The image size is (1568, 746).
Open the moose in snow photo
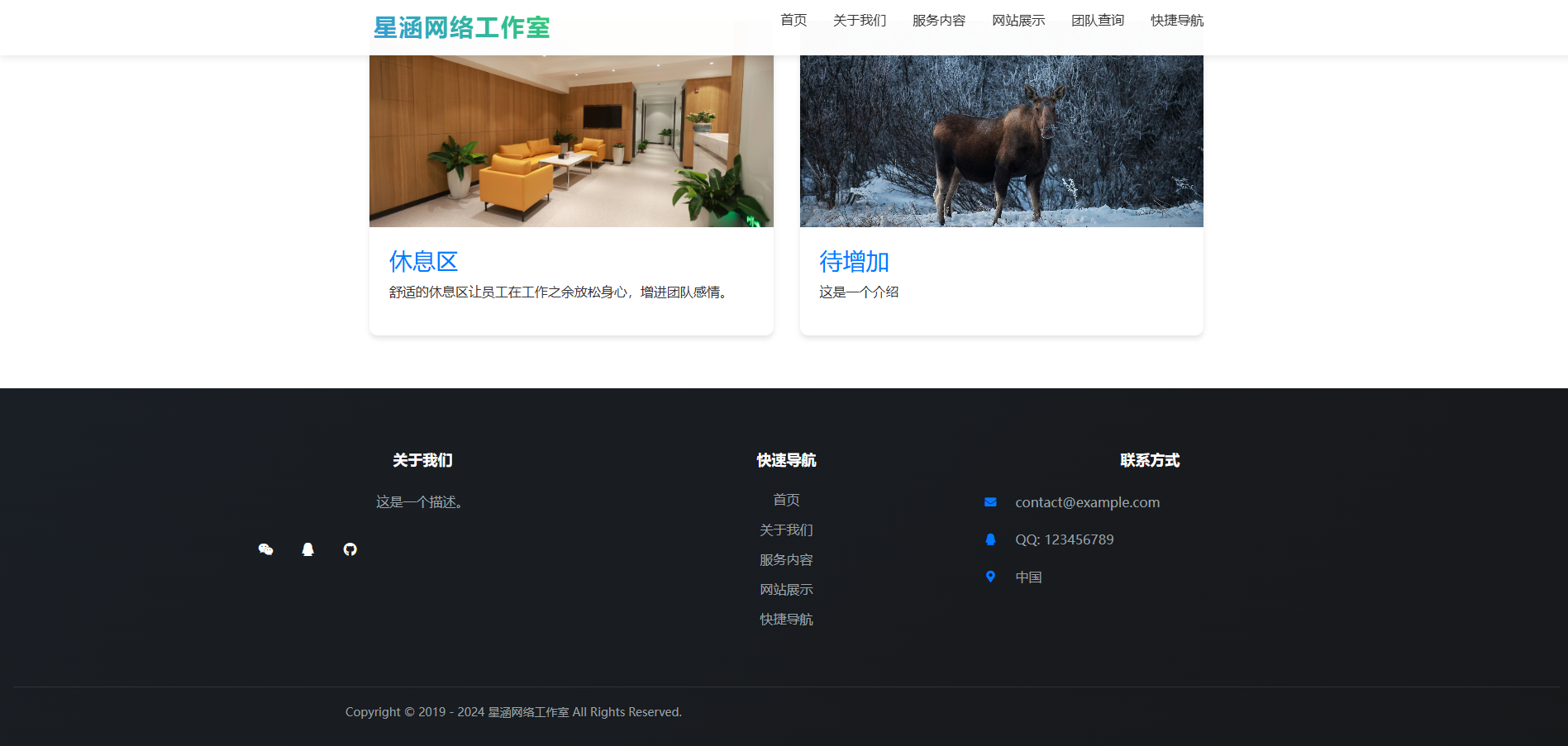(x=1001, y=140)
